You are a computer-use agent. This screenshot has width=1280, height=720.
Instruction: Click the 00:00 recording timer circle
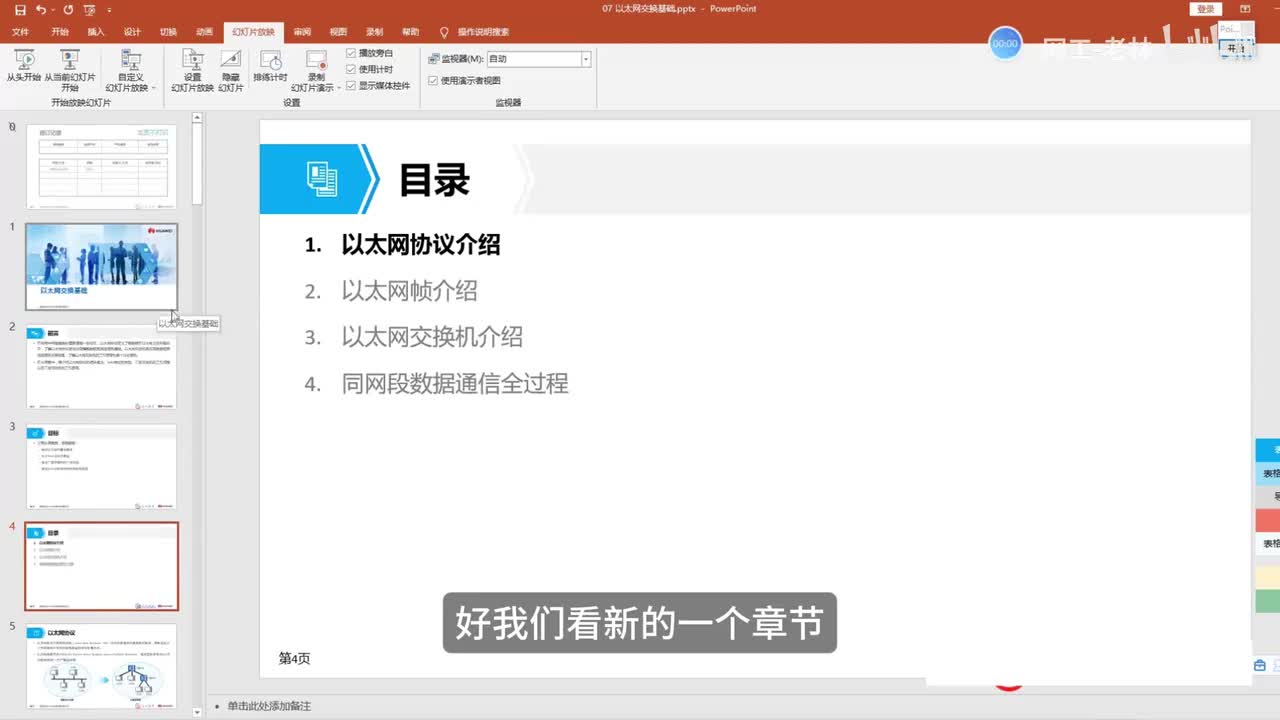pyautogui.click(x=1005, y=43)
